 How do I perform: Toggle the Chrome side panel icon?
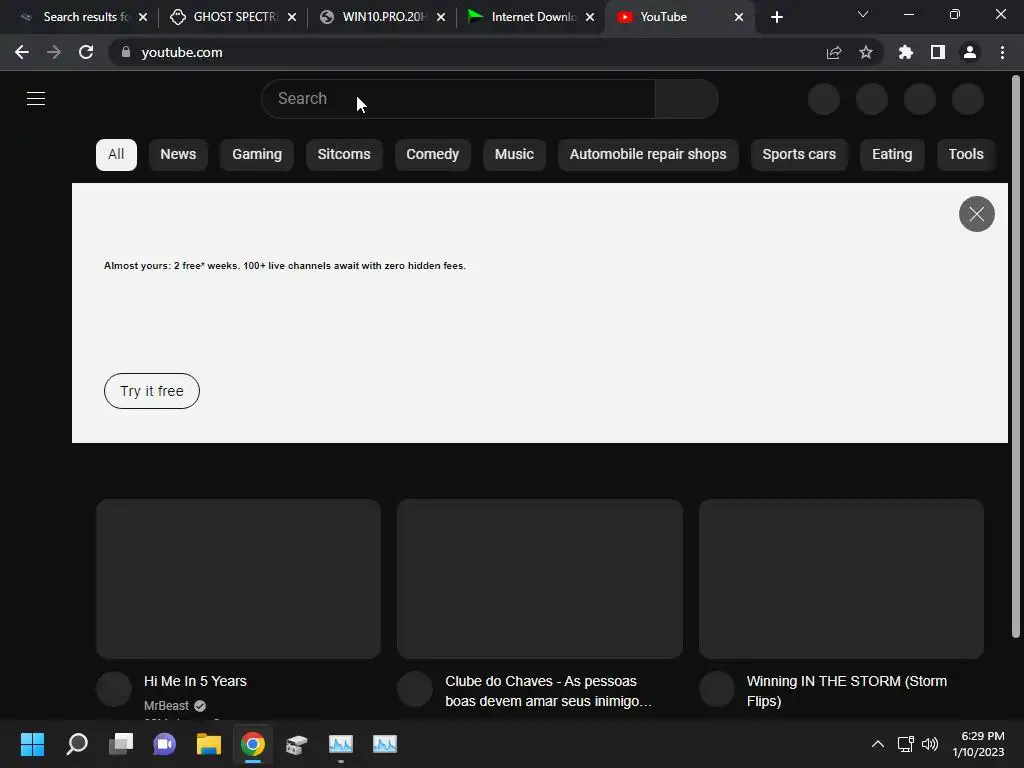tap(938, 52)
